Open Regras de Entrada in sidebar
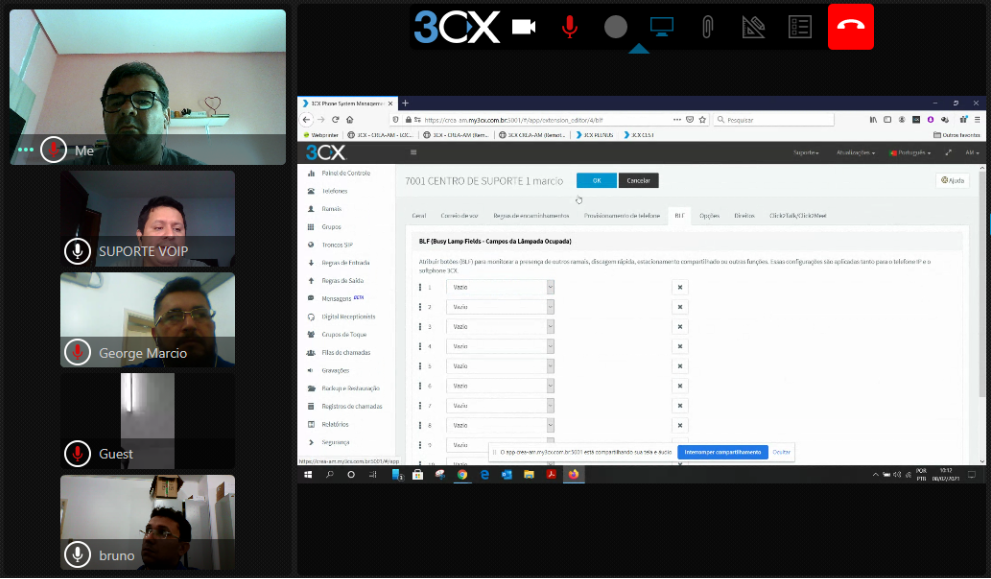Viewport: 991px width, 579px height. [x=345, y=262]
